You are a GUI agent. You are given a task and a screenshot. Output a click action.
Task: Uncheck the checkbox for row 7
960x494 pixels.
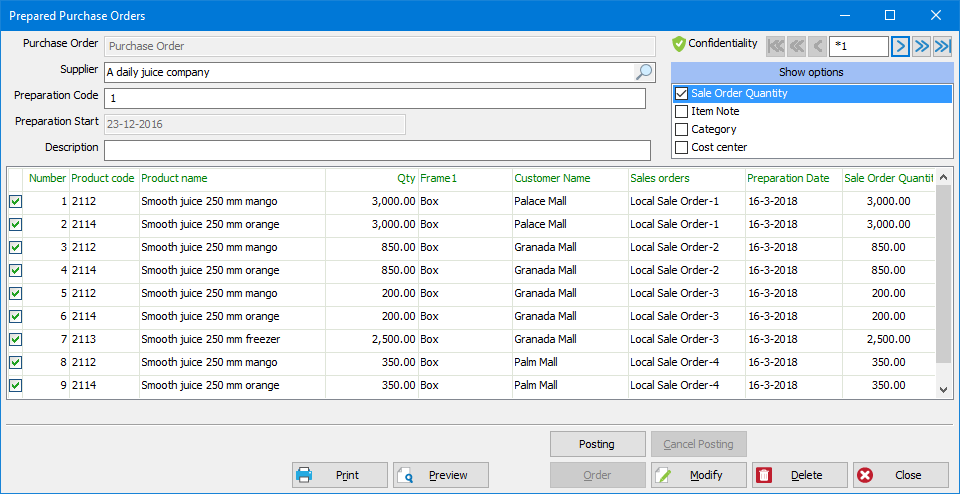click(15, 339)
